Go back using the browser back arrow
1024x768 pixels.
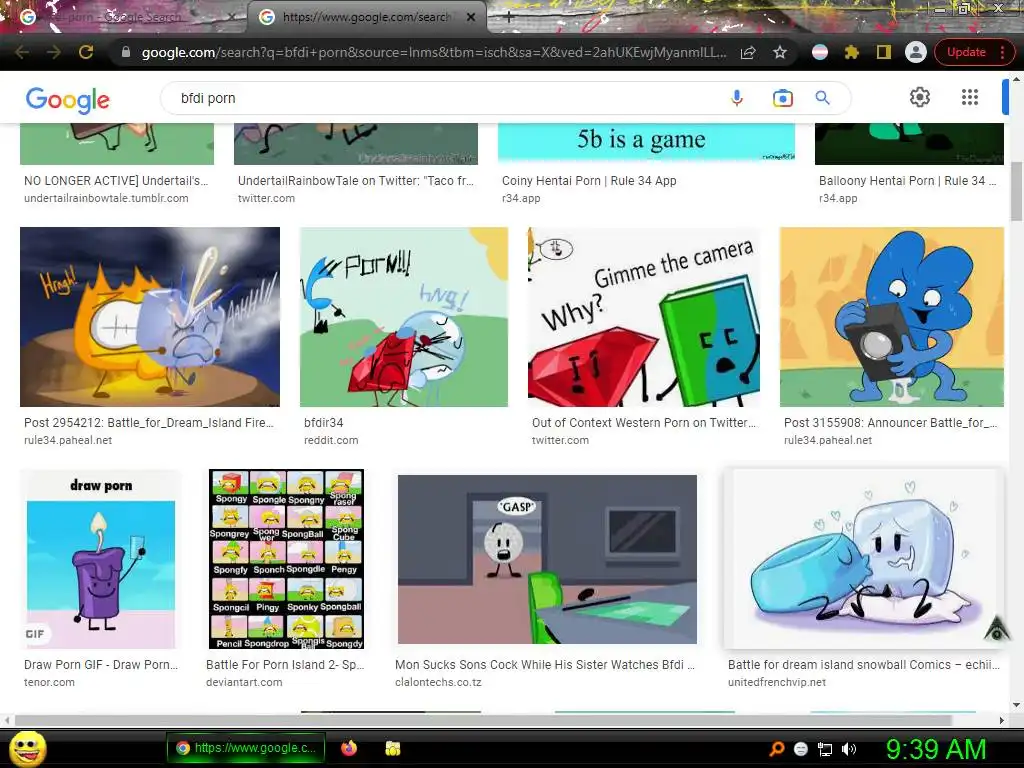click(x=22, y=52)
